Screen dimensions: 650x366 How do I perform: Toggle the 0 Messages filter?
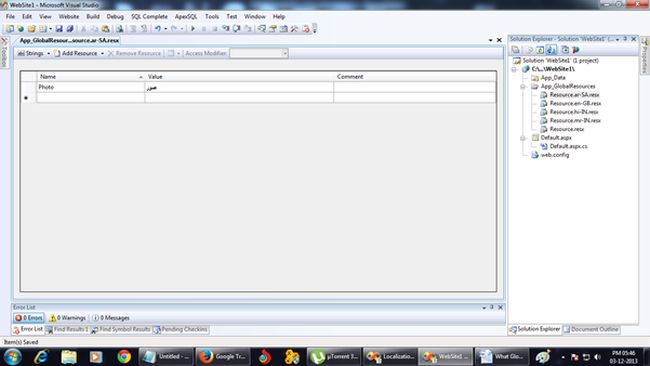[x=111, y=318]
